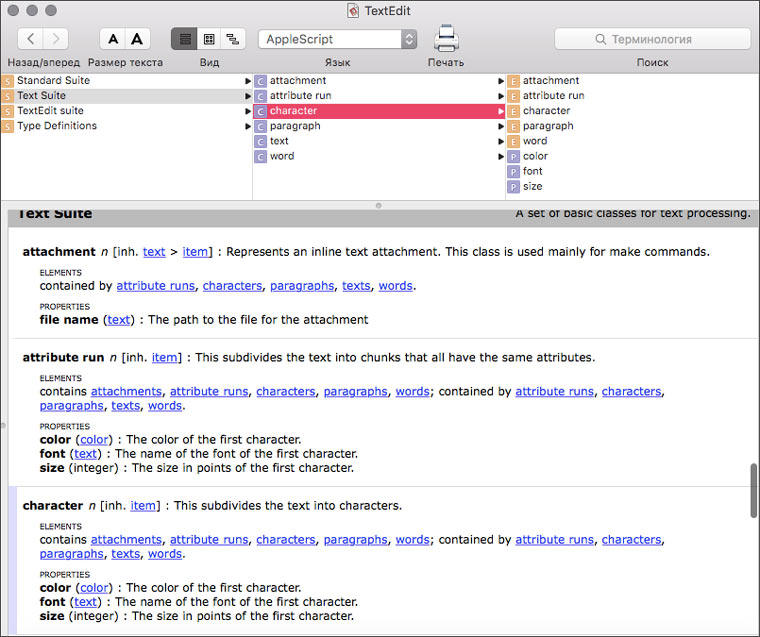The image size is (760, 637).
Task: Switch to inheritance tree view mode
Action: 233,39
